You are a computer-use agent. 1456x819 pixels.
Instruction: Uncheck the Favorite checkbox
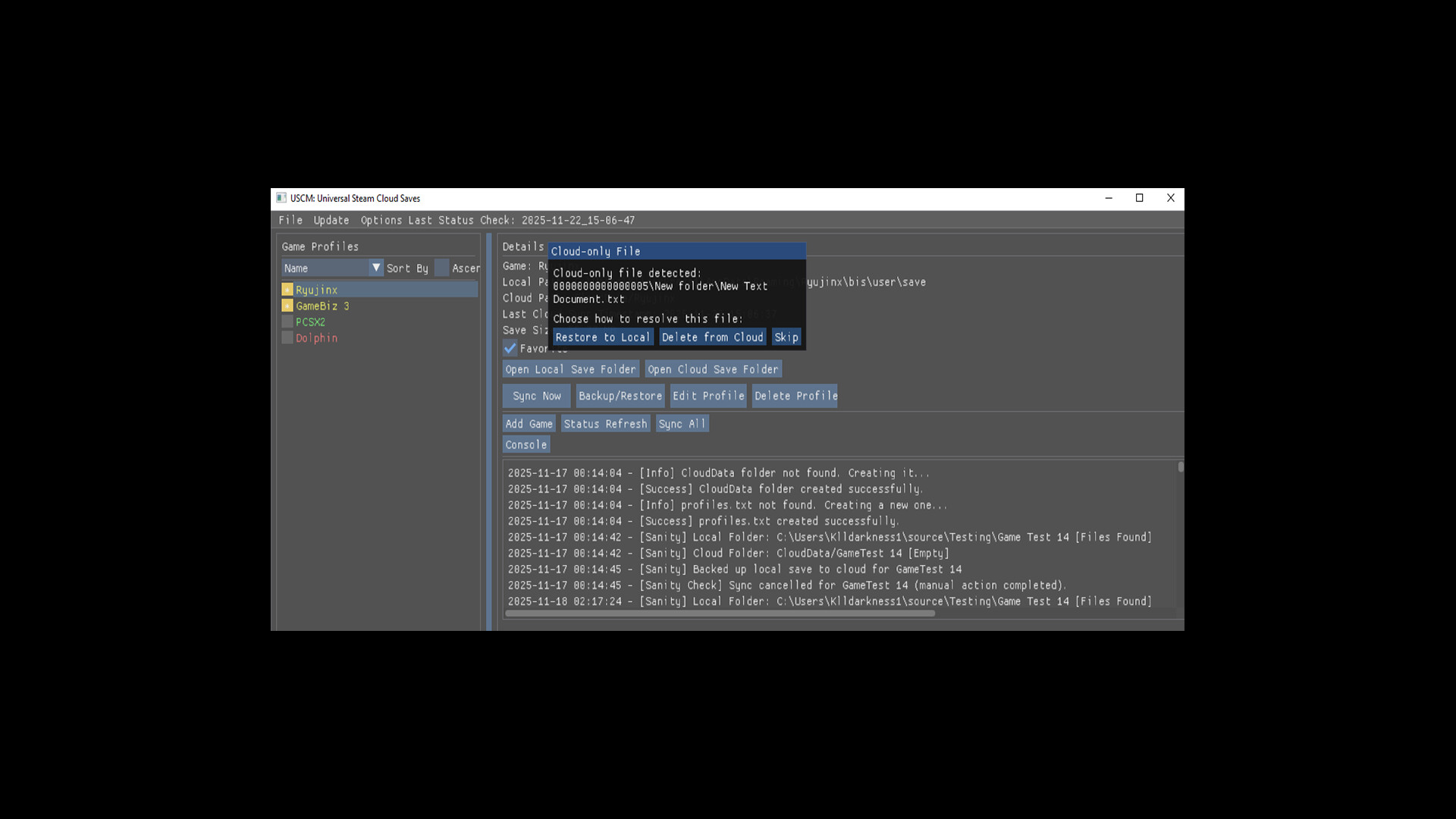[x=510, y=349]
